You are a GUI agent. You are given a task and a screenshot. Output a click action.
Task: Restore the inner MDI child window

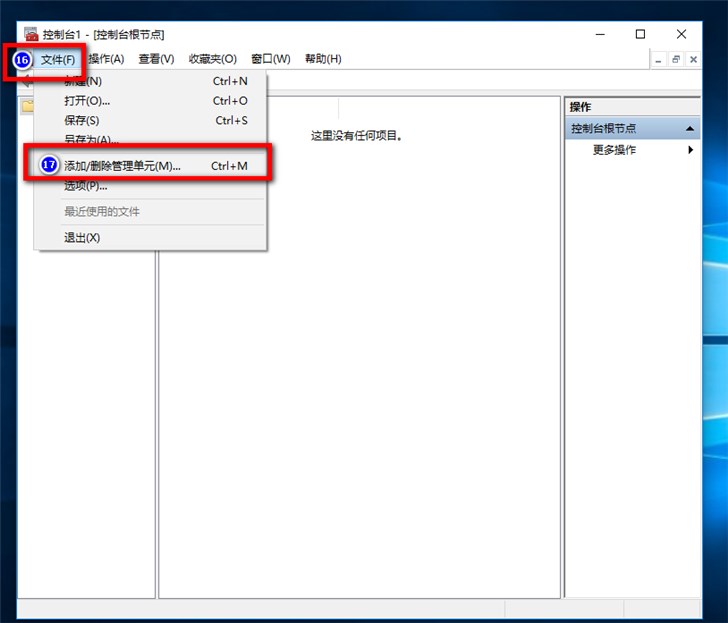point(676,60)
